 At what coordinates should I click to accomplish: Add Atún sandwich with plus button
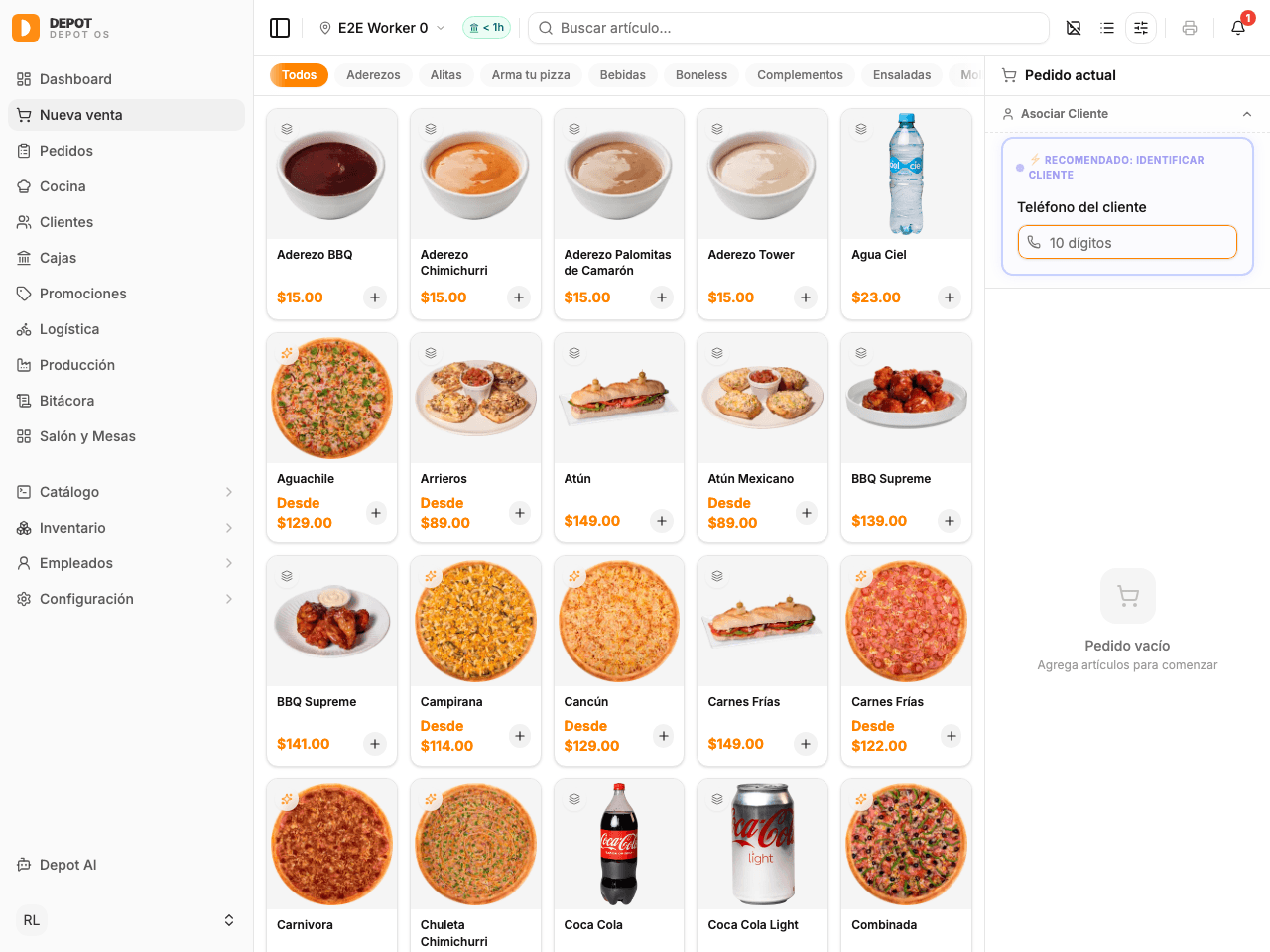662,521
